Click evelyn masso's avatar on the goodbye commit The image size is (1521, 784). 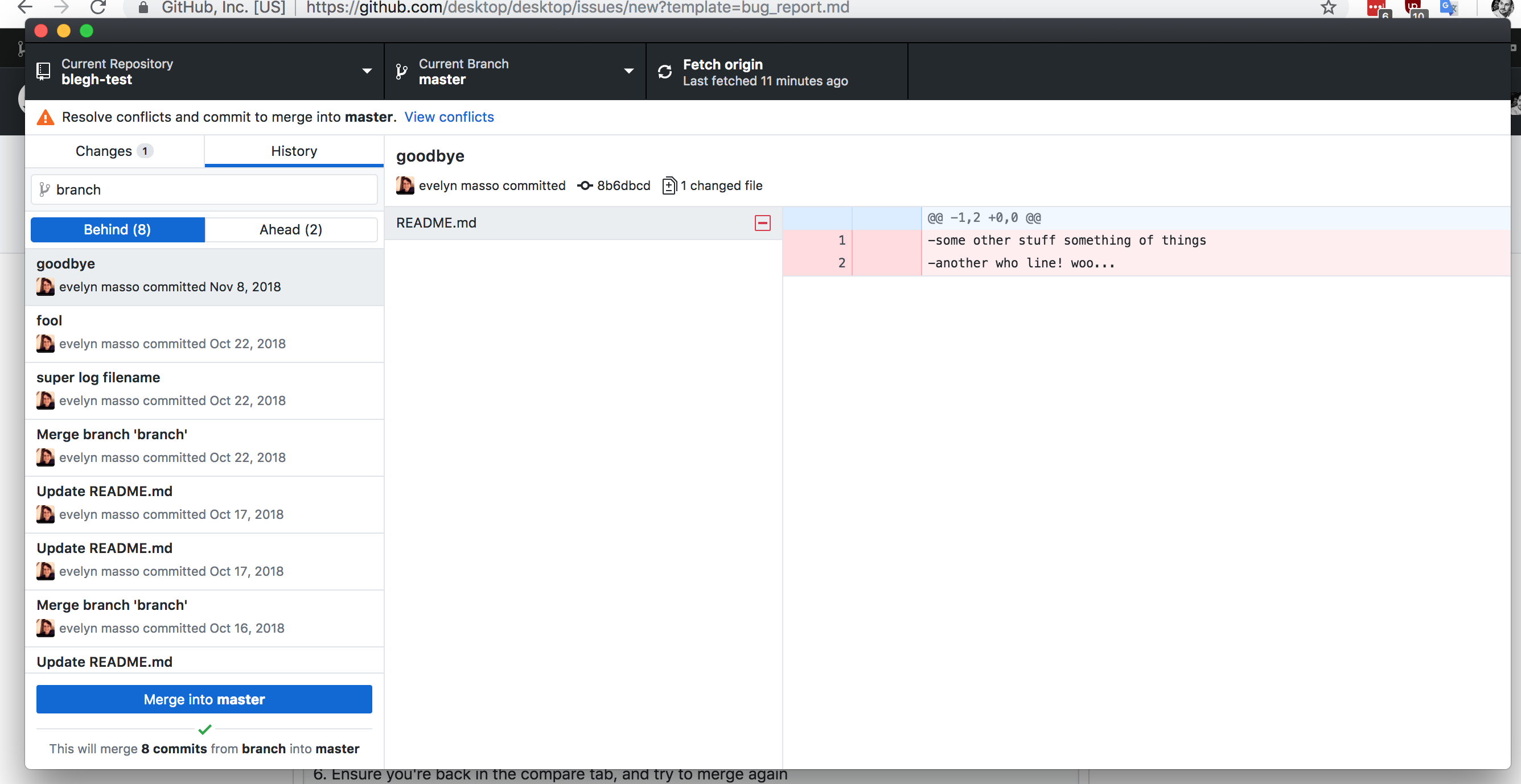point(405,185)
